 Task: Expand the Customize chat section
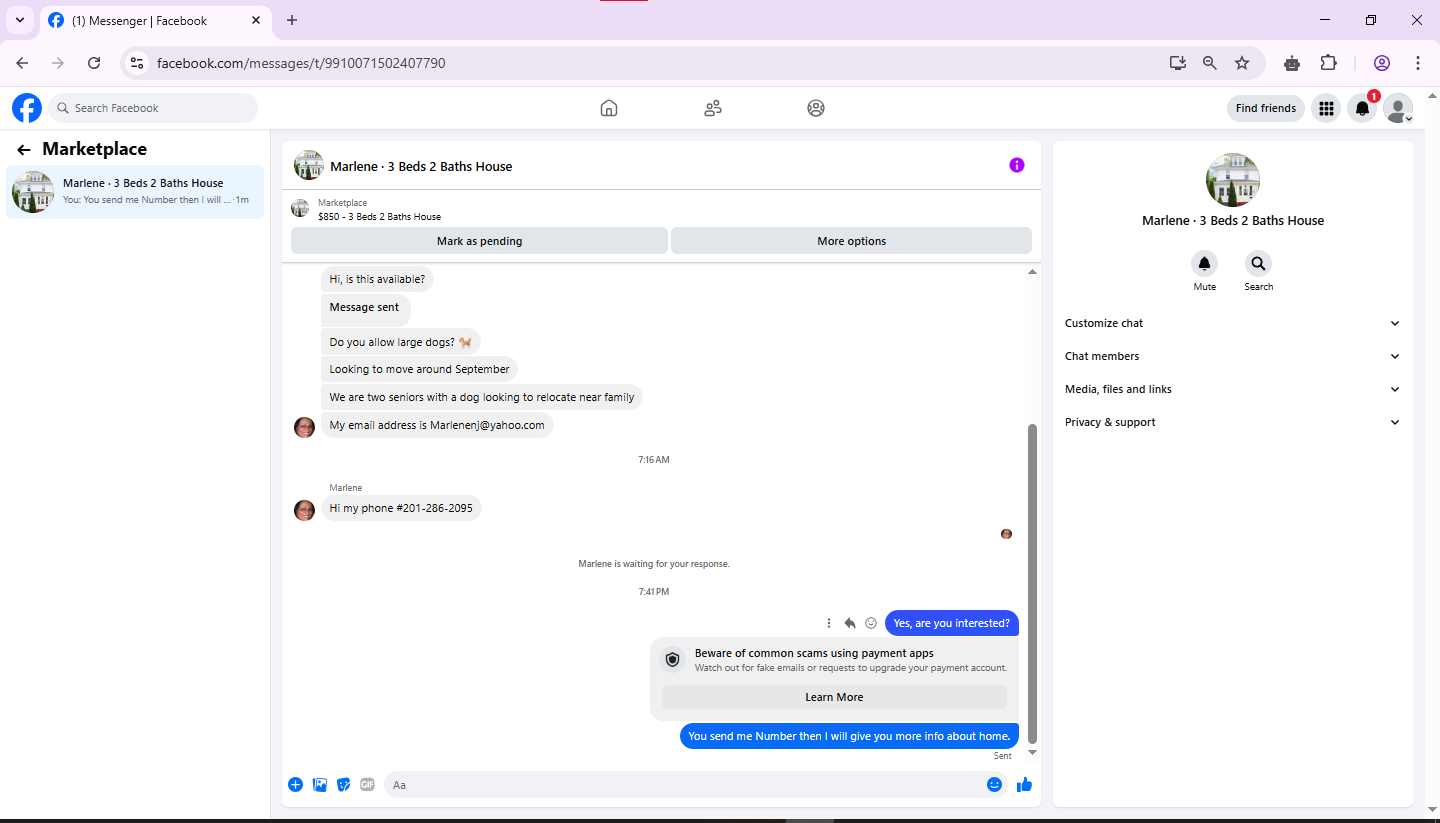coord(1232,323)
